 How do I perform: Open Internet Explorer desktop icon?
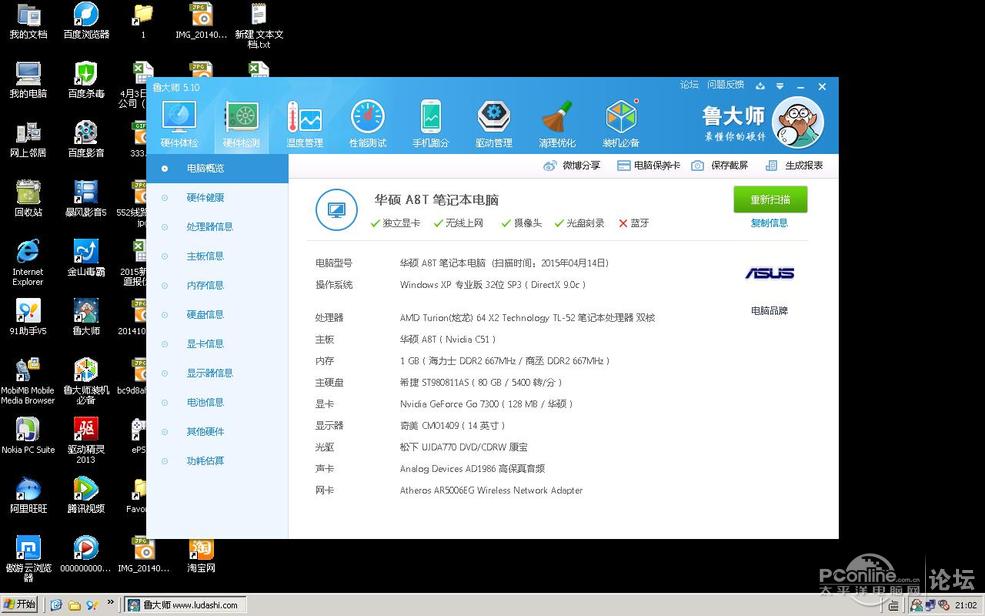28,262
